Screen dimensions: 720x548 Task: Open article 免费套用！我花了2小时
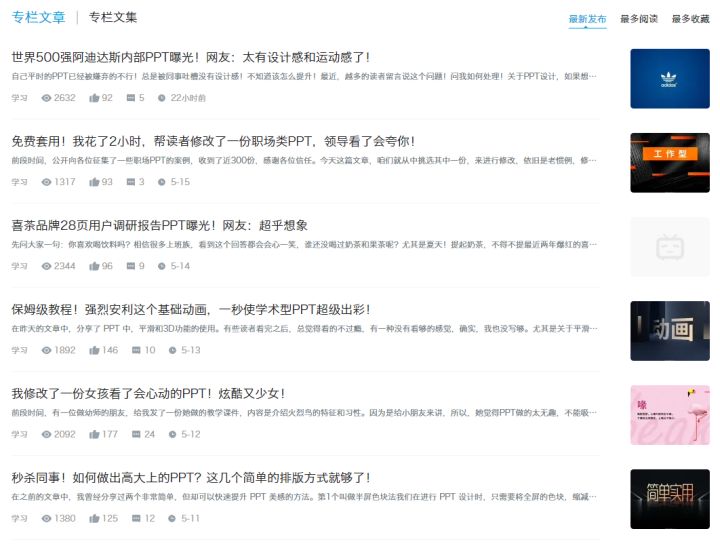click(213, 141)
